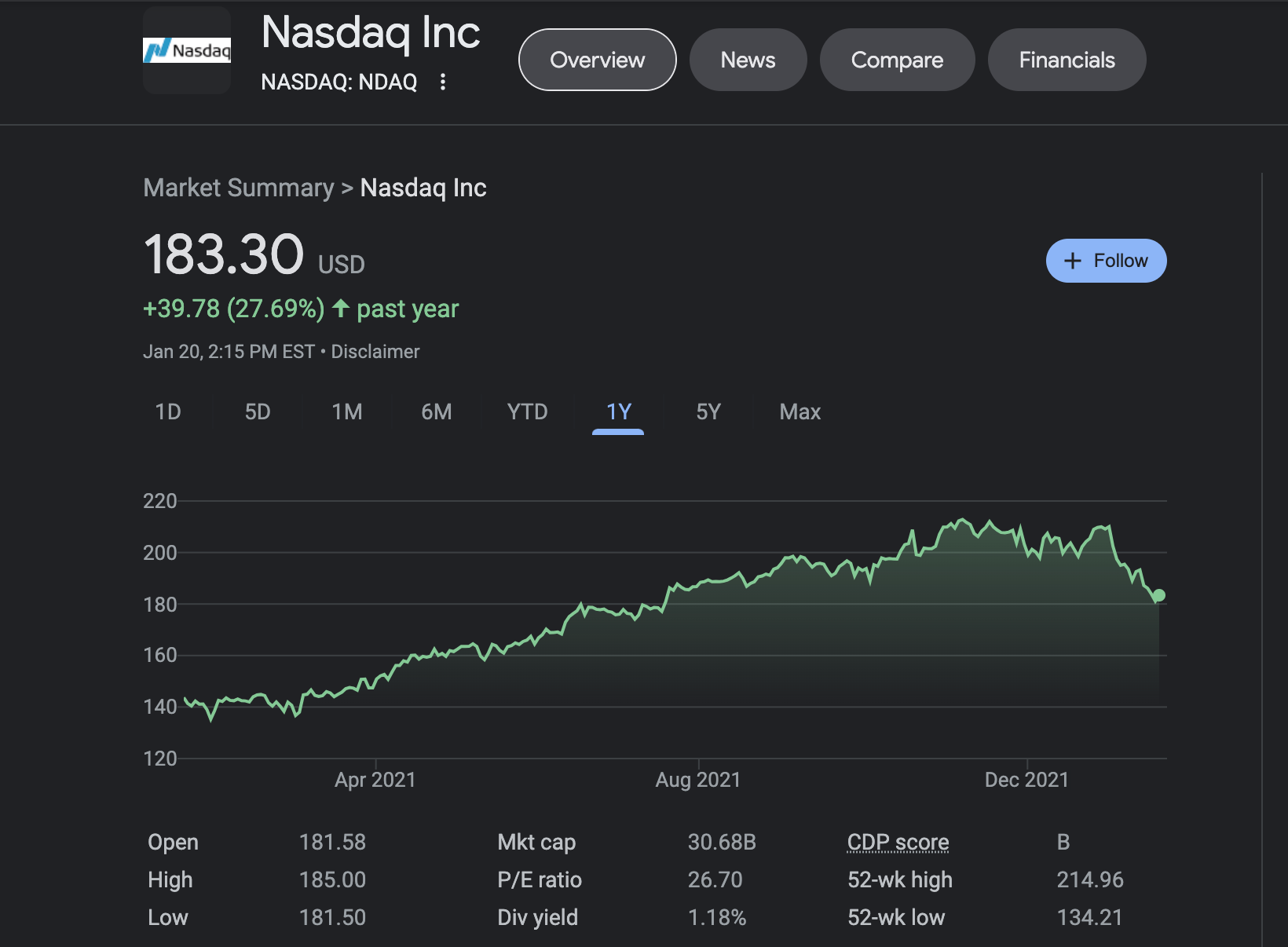Click the Nasdaq company logo
The width and height of the screenshot is (1288, 947).
(x=187, y=50)
